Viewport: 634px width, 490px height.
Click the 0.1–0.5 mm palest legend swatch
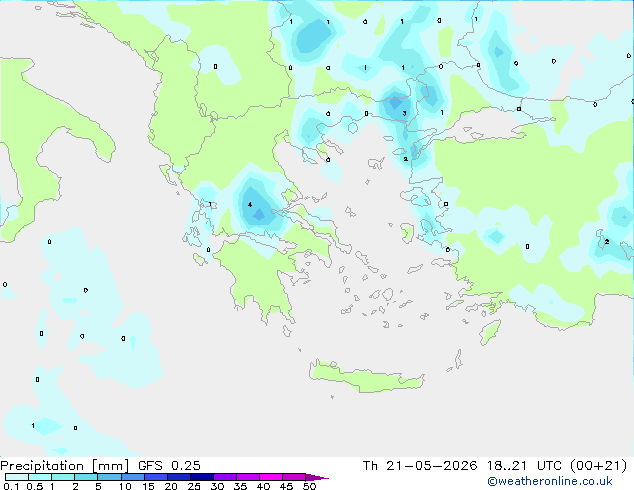coord(17,477)
